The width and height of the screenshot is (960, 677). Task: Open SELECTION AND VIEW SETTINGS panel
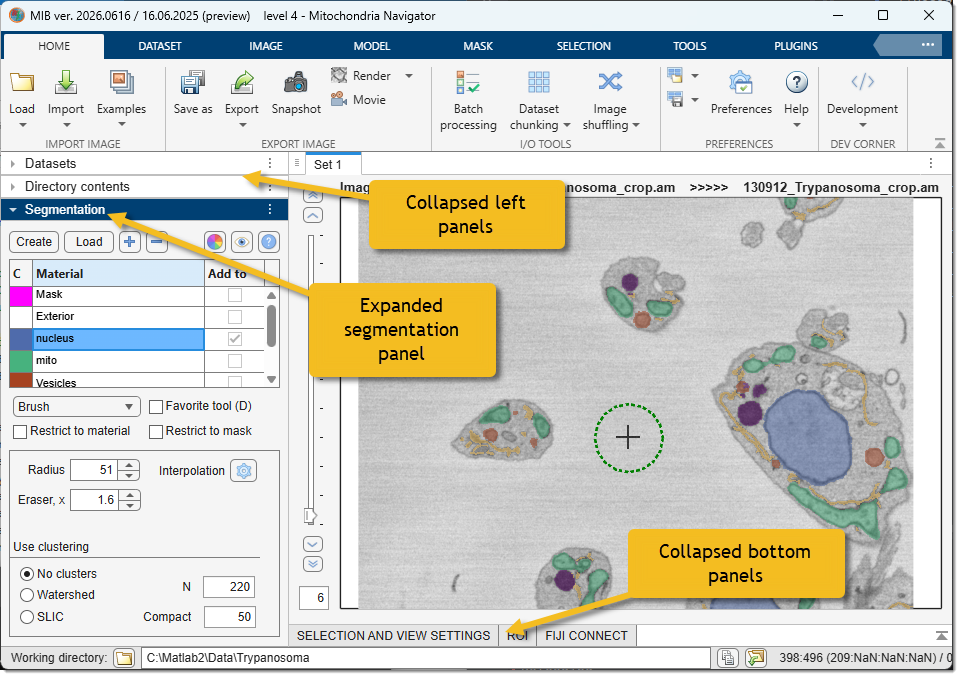click(x=393, y=636)
